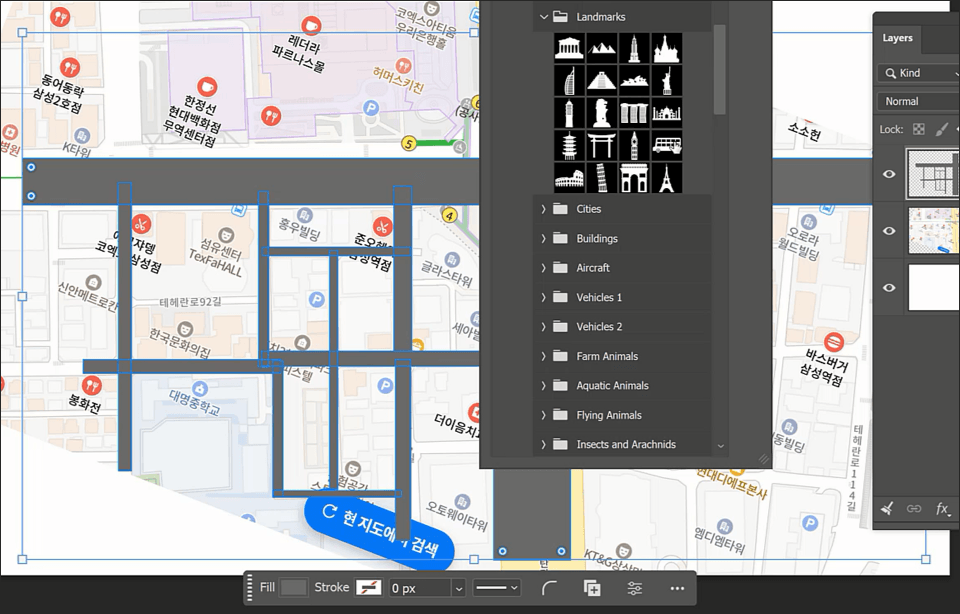Select the Empire State Building shape
This screenshot has width=960, height=614.
coord(634,48)
